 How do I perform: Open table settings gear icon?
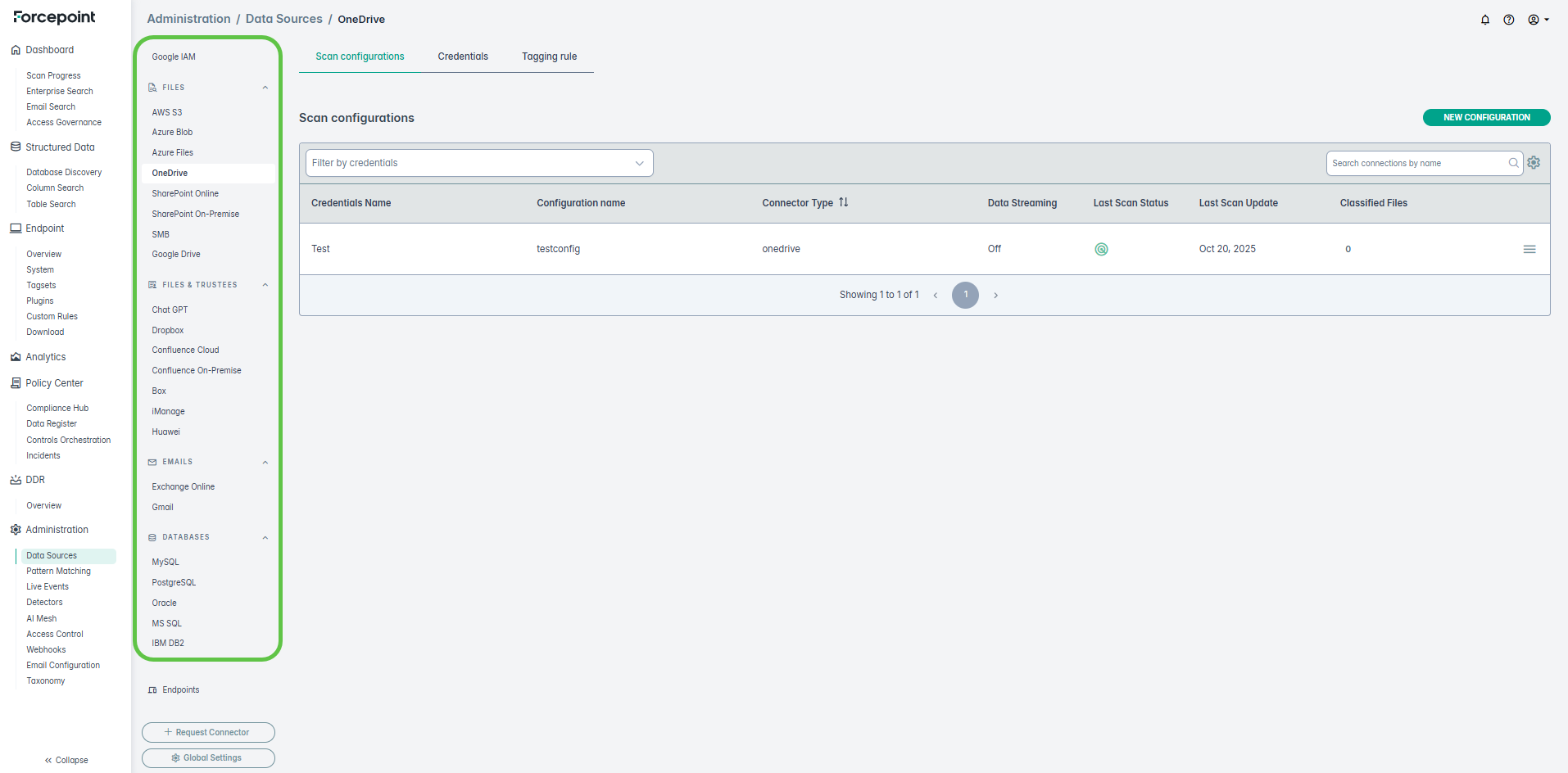coord(1534,163)
